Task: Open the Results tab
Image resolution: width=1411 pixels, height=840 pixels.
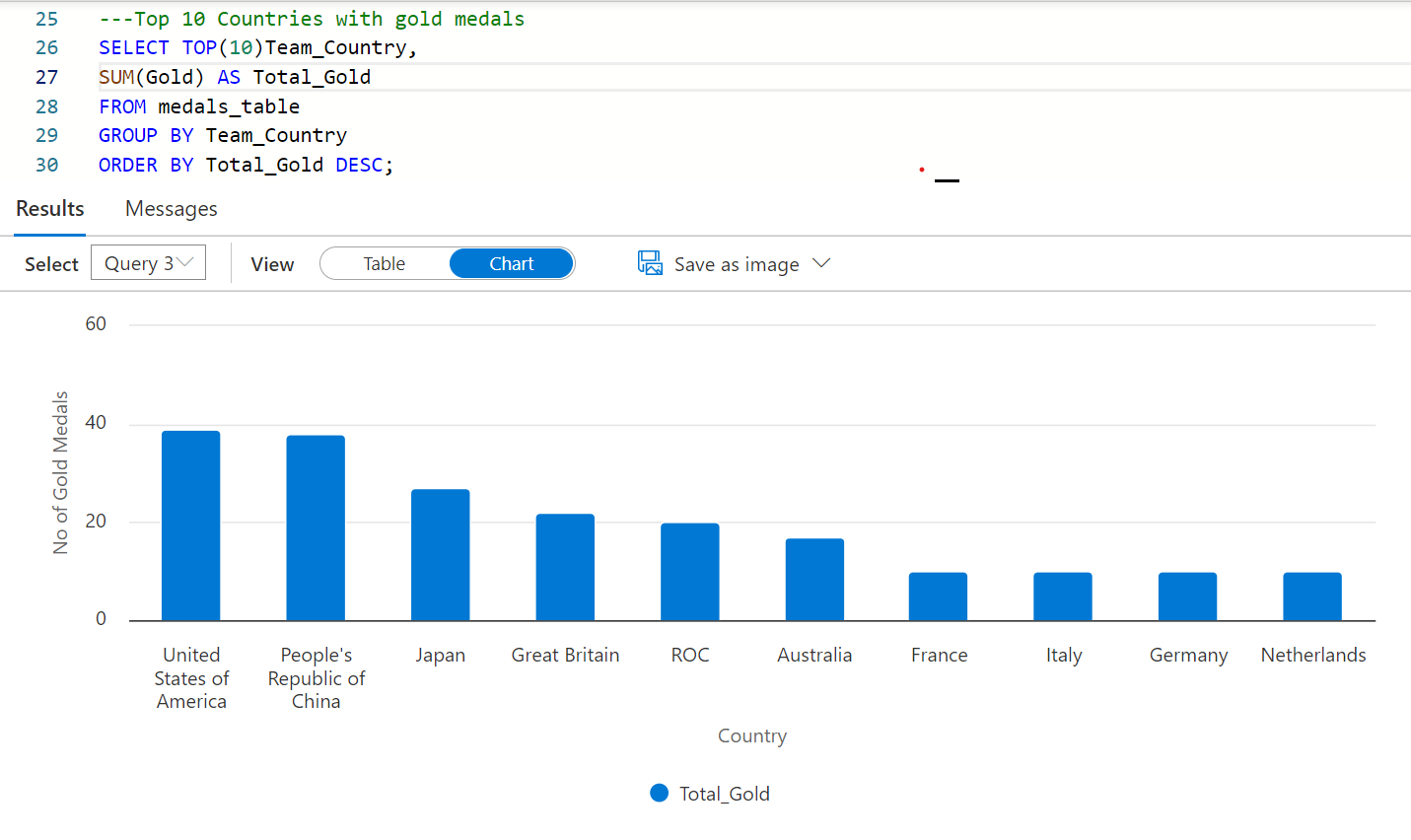Action: point(50,209)
